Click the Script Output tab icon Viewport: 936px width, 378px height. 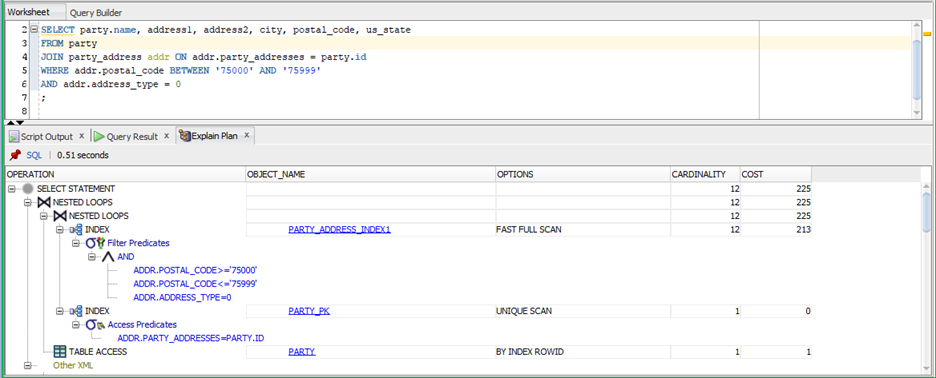point(14,136)
